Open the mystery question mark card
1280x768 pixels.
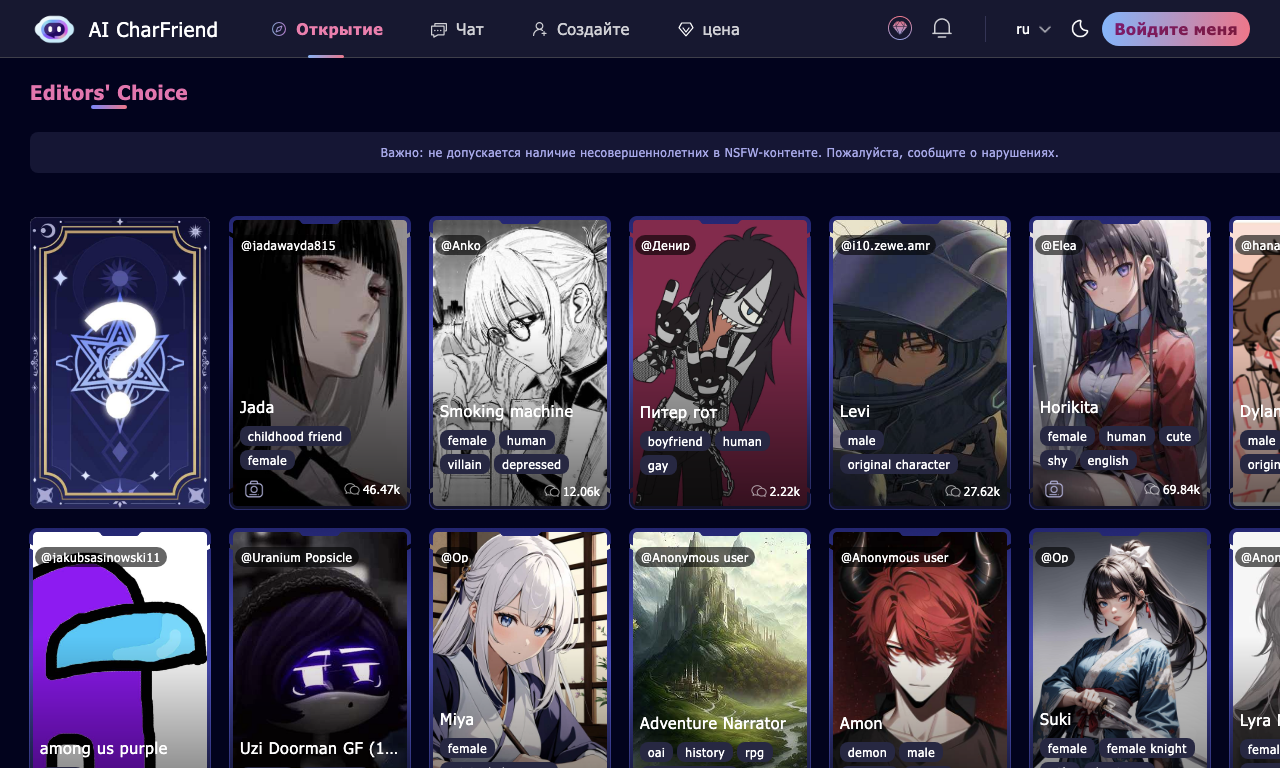(x=120, y=363)
